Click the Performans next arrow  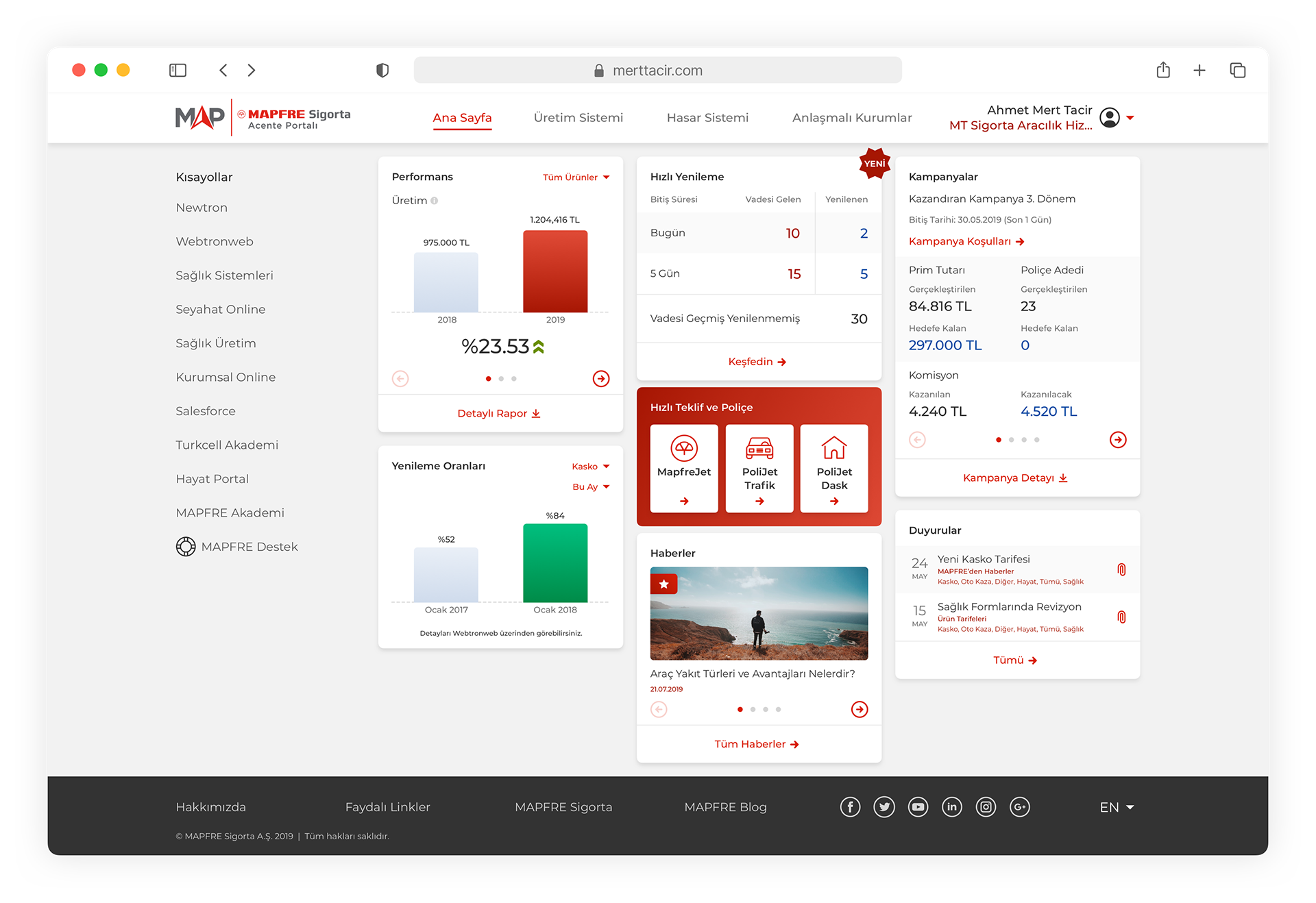pos(601,379)
